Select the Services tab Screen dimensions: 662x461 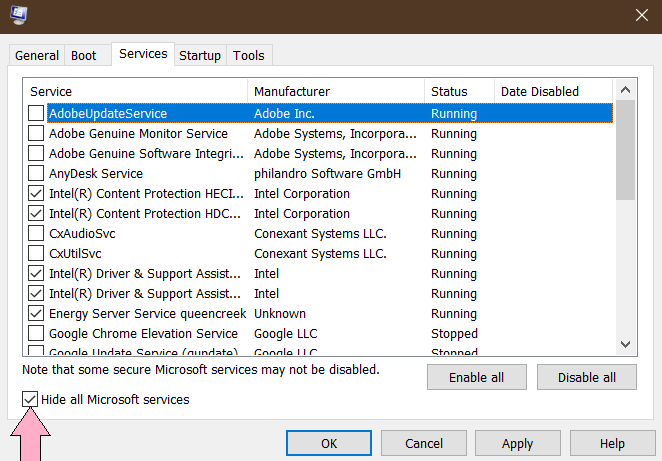143,54
